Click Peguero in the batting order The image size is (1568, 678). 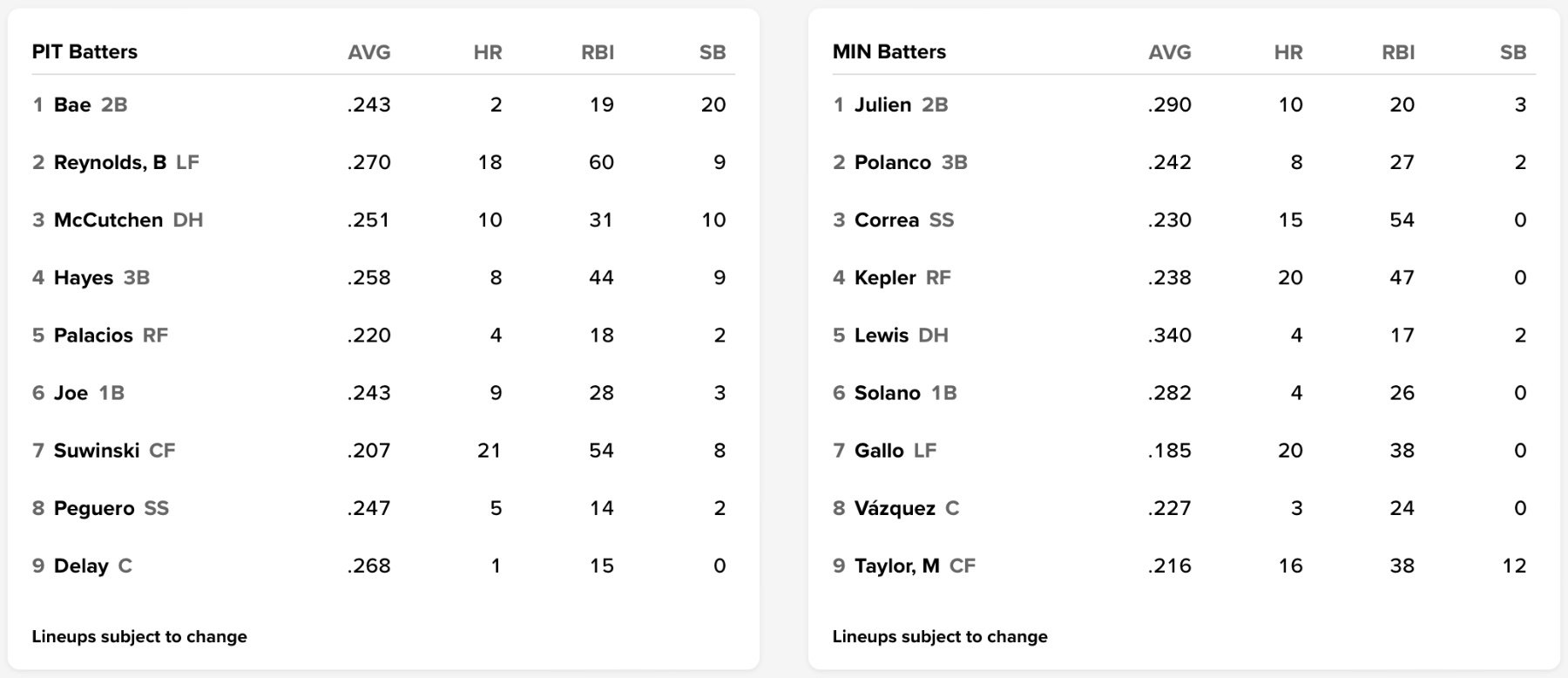coord(94,508)
